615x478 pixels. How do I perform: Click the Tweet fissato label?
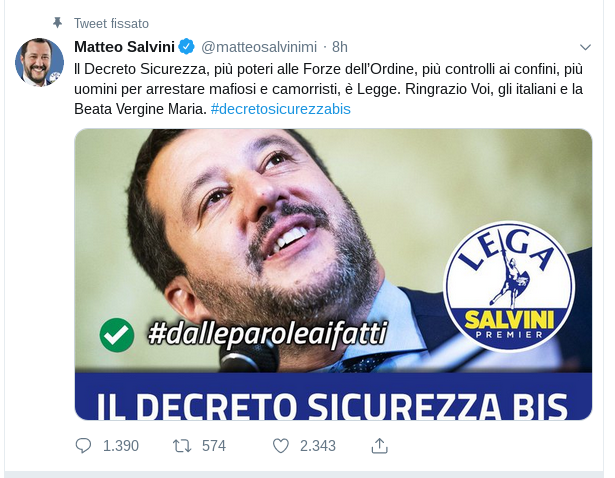tap(111, 24)
